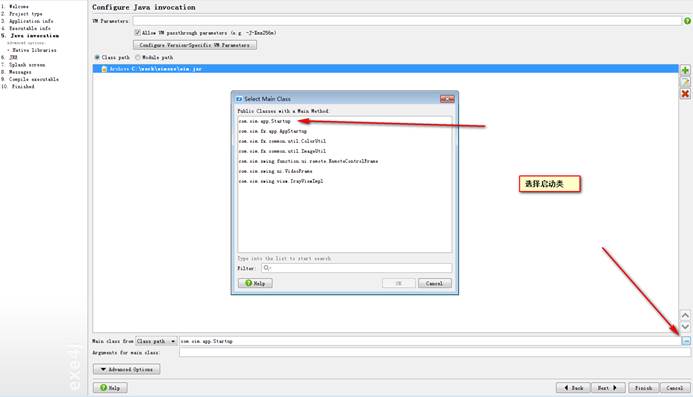Screen dimensions: 693x397
Task: Click the green help icon beside VM Parameters
Action: click(687, 21)
